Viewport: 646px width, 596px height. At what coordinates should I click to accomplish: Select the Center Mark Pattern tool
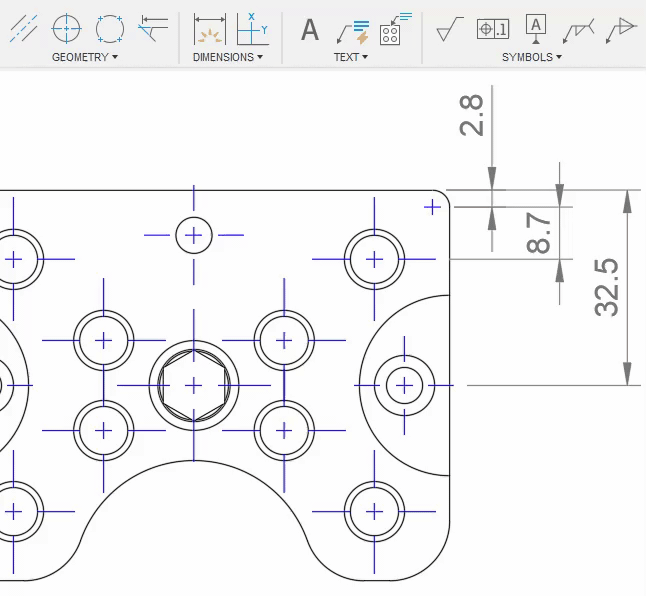110,28
